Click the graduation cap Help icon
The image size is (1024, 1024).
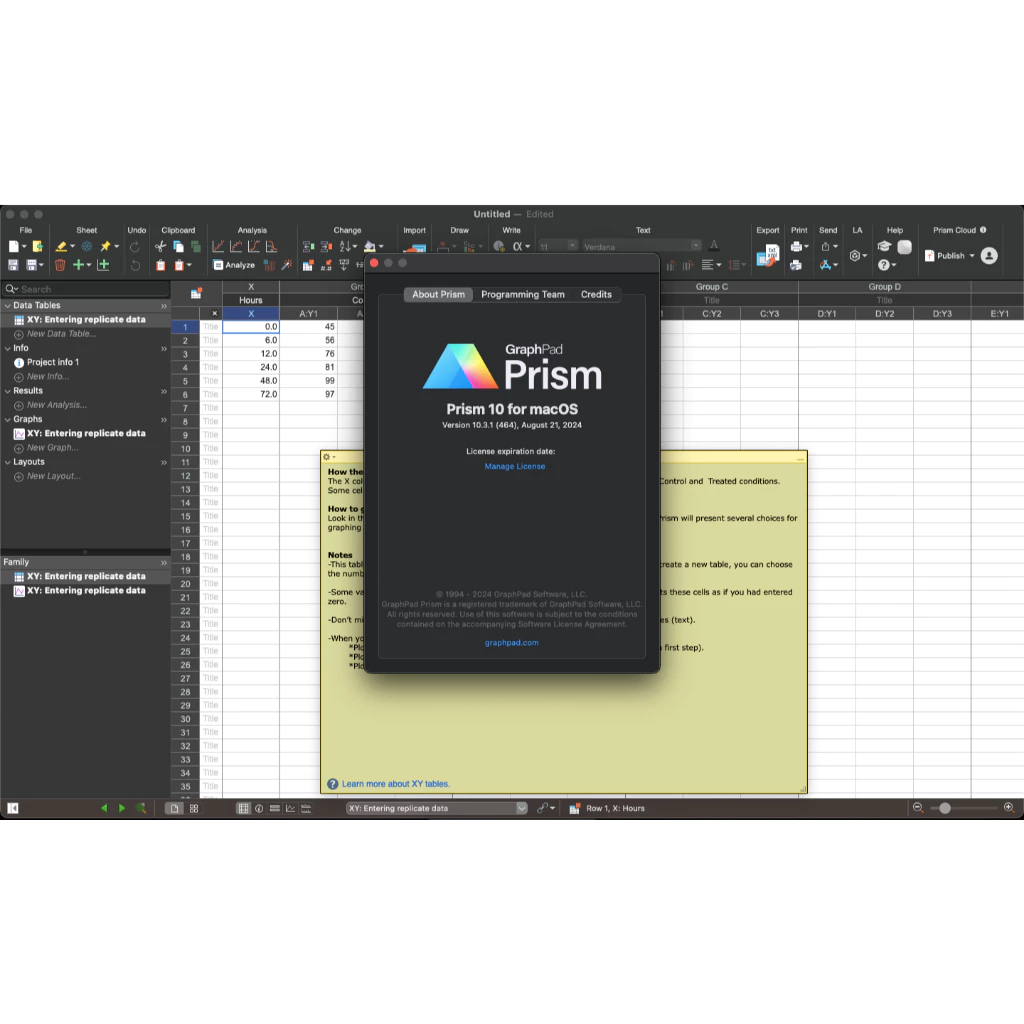(x=885, y=246)
